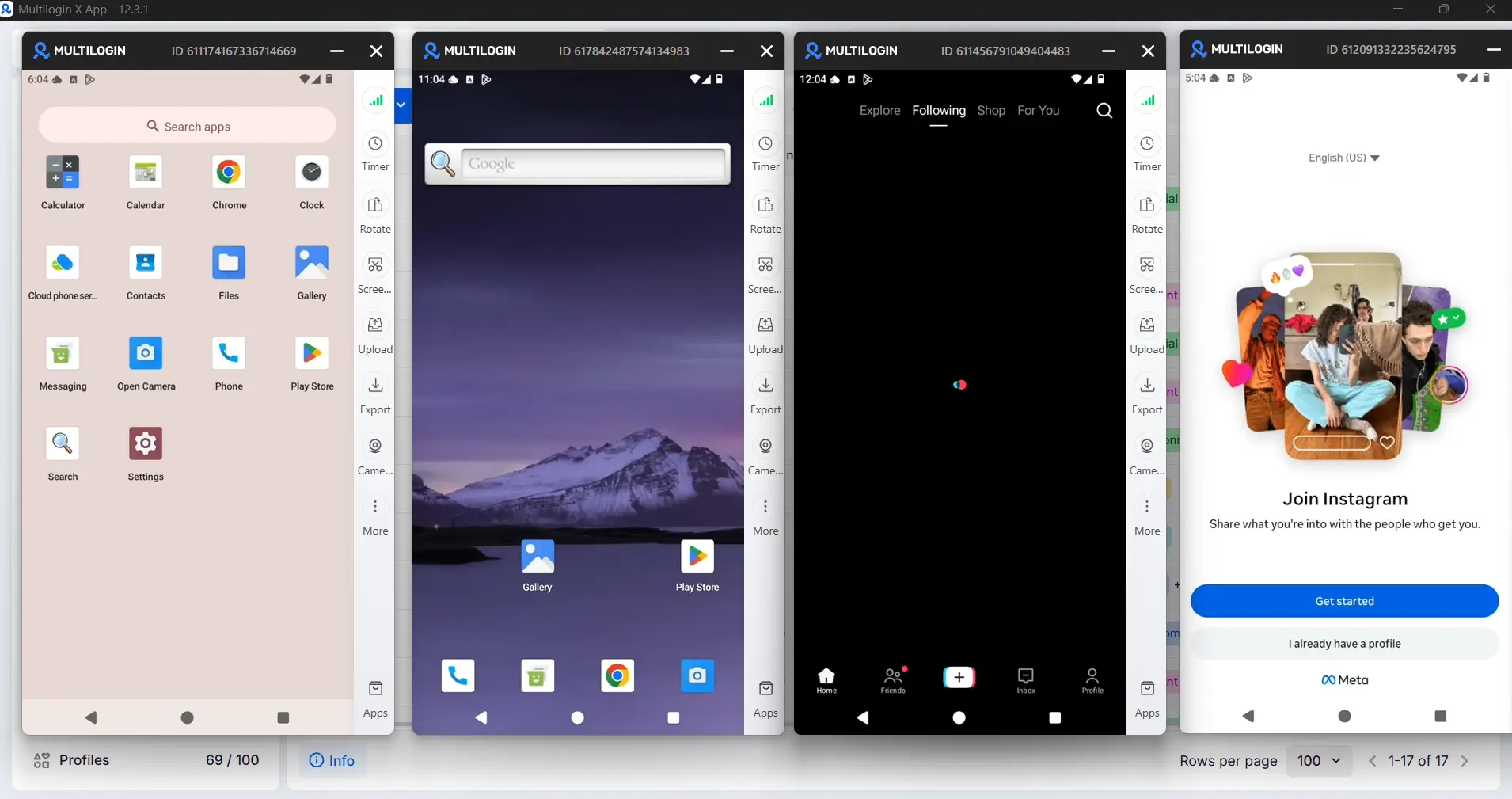Image resolution: width=1512 pixels, height=799 pixels.
Task: Tap Android home button on second phone
Action: pyautogui.click(x=578, y=717)
